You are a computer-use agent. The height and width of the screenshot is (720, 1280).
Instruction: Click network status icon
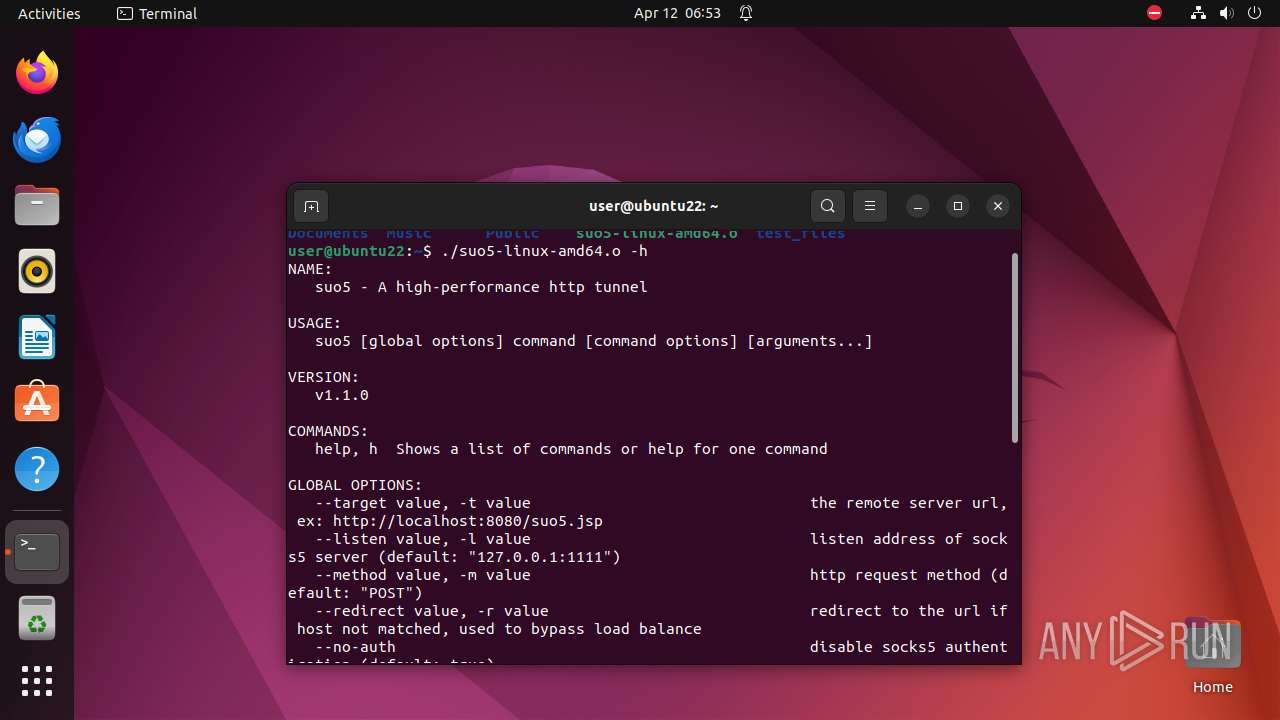coord(1198,13)
